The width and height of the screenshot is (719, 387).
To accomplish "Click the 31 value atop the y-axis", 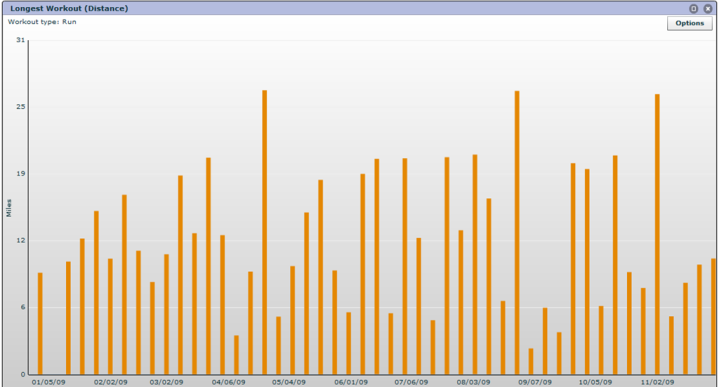I will pyautogui.click(x=21, y=40).
